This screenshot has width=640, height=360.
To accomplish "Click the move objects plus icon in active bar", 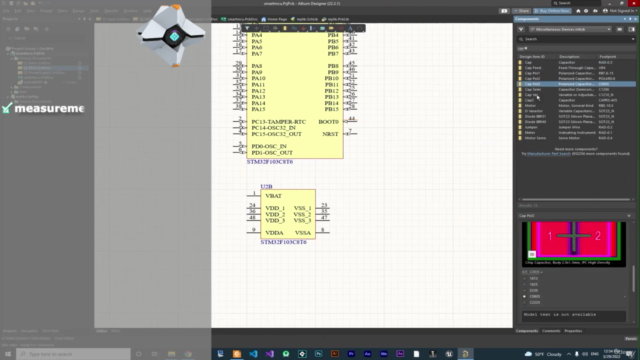I will tap(256, 28).
